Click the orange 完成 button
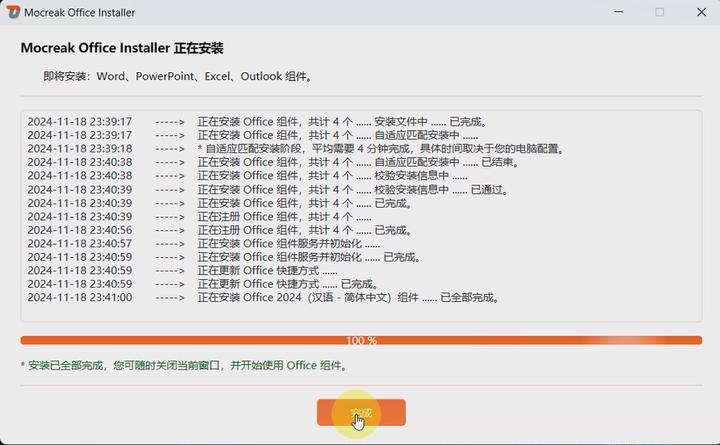This screenshot has height=445, width=720. click(361, 412)
